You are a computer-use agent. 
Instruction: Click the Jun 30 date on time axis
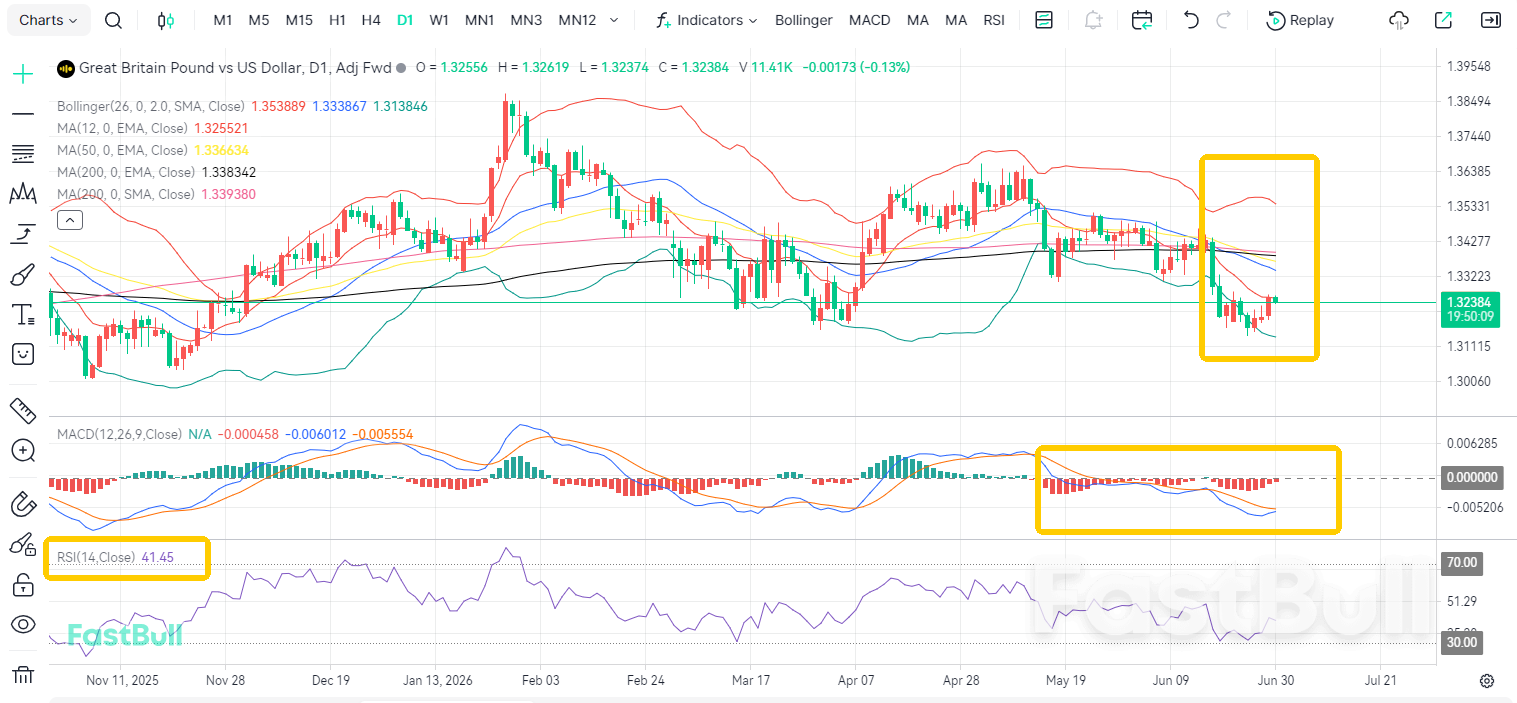coord(1275,680)
